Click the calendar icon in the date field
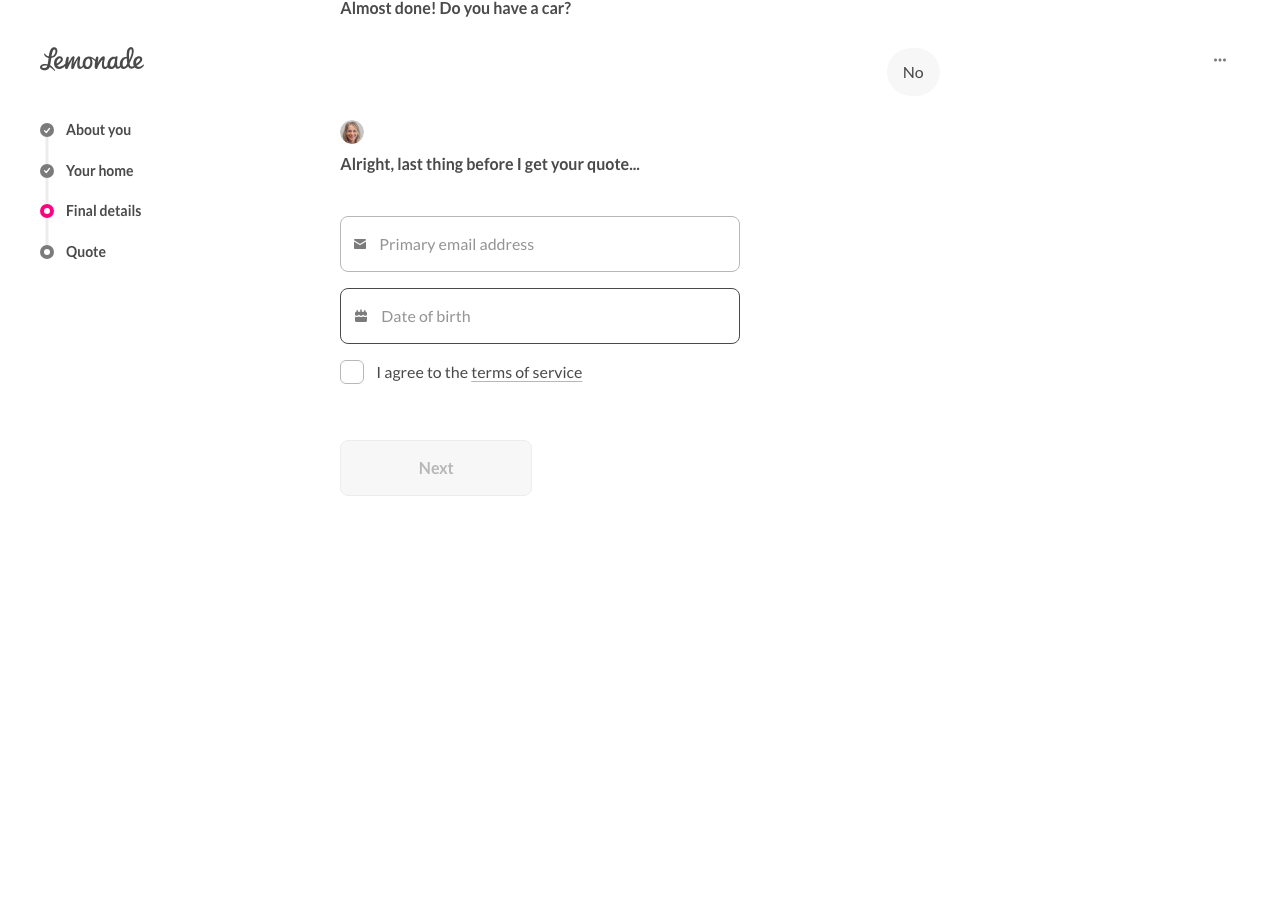1280x900 pixels. pyautogui.click(x=361, y=316)
